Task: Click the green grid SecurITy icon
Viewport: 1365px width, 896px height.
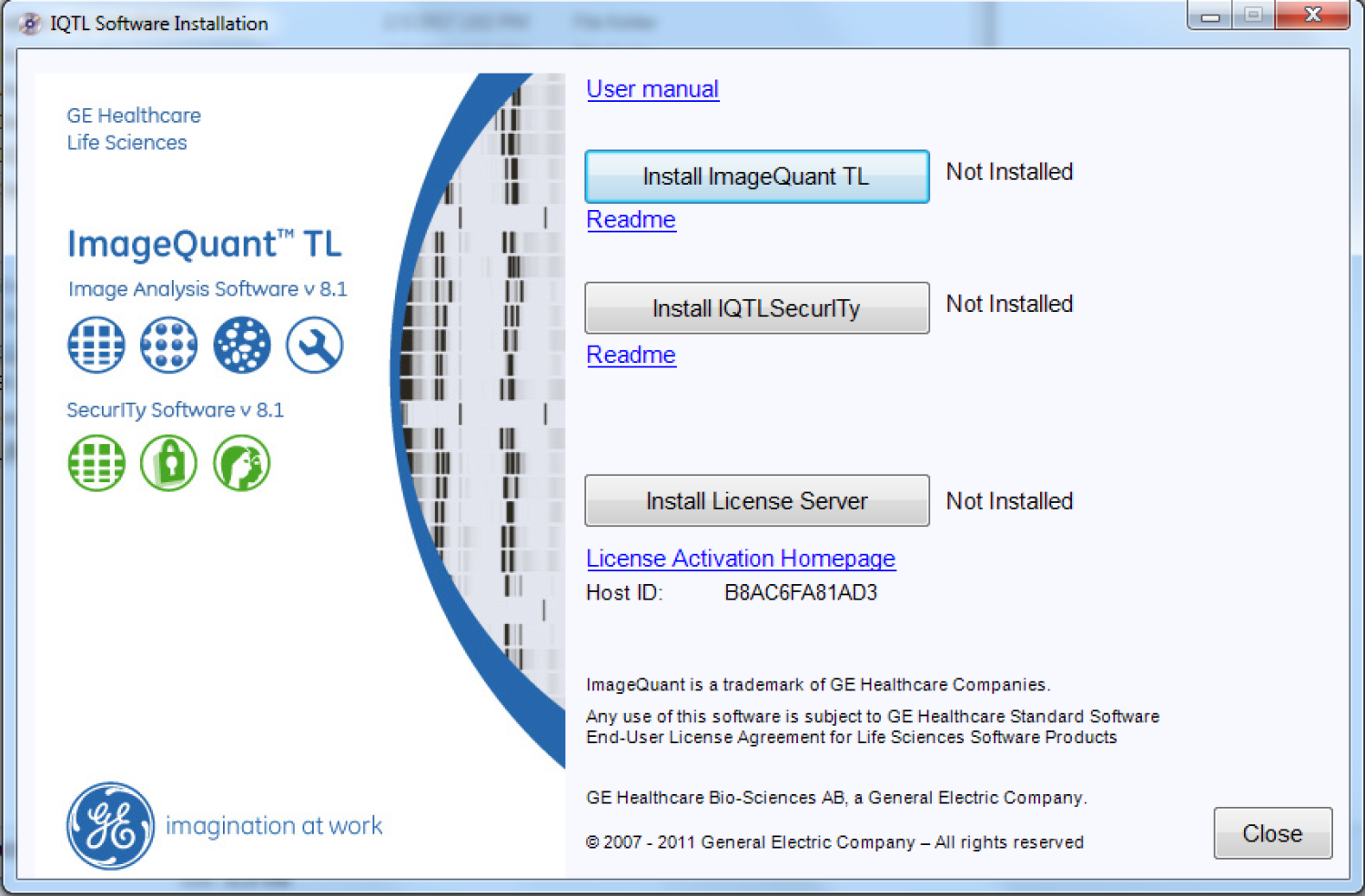Action: [x=96, y=463]
